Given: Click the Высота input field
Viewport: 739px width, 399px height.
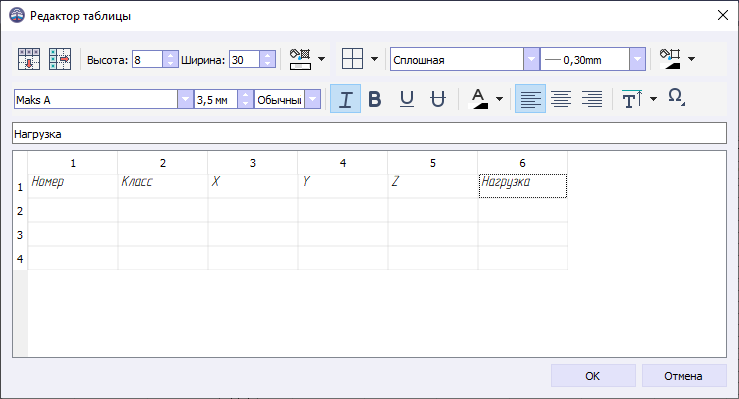Looking at the screenshot, I should coord(148,59).
